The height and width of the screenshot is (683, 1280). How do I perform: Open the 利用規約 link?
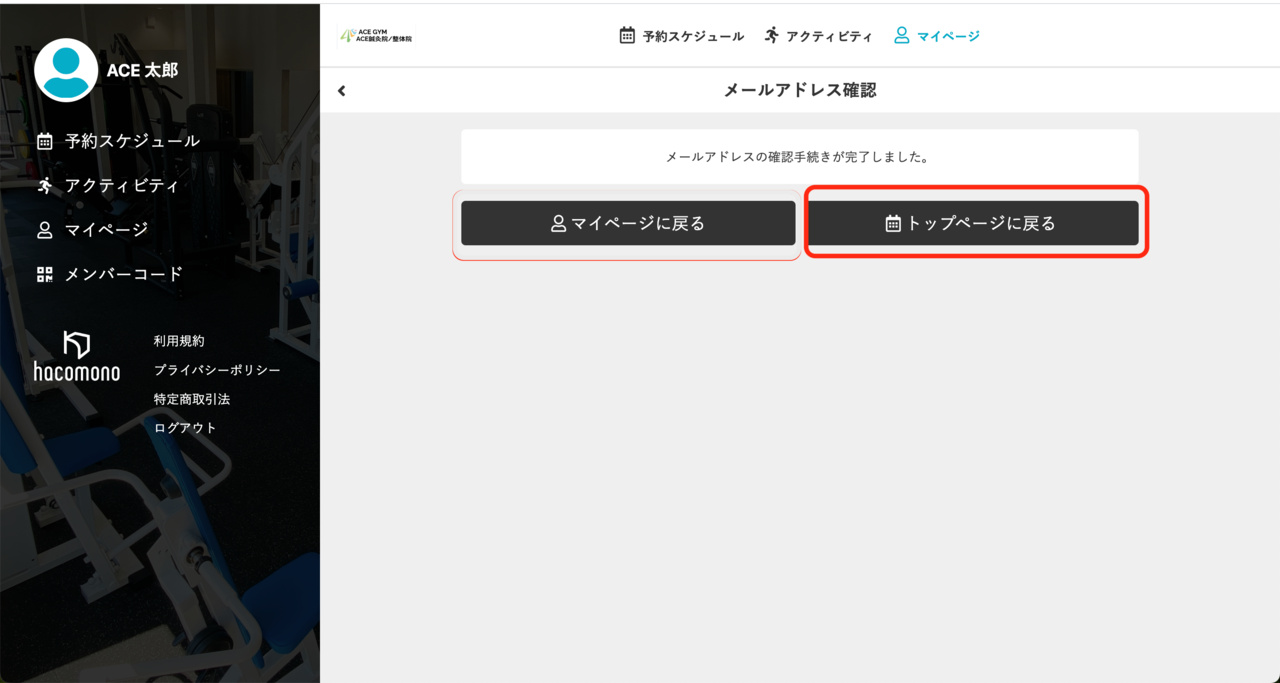[179, 341]
